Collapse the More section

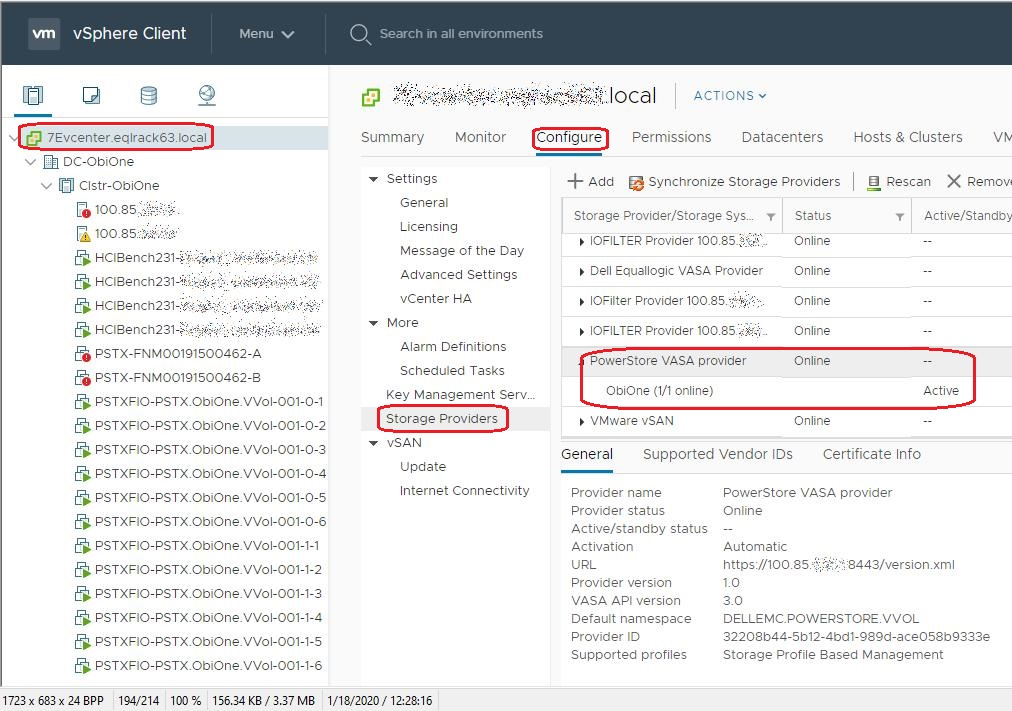pos(373,323)
